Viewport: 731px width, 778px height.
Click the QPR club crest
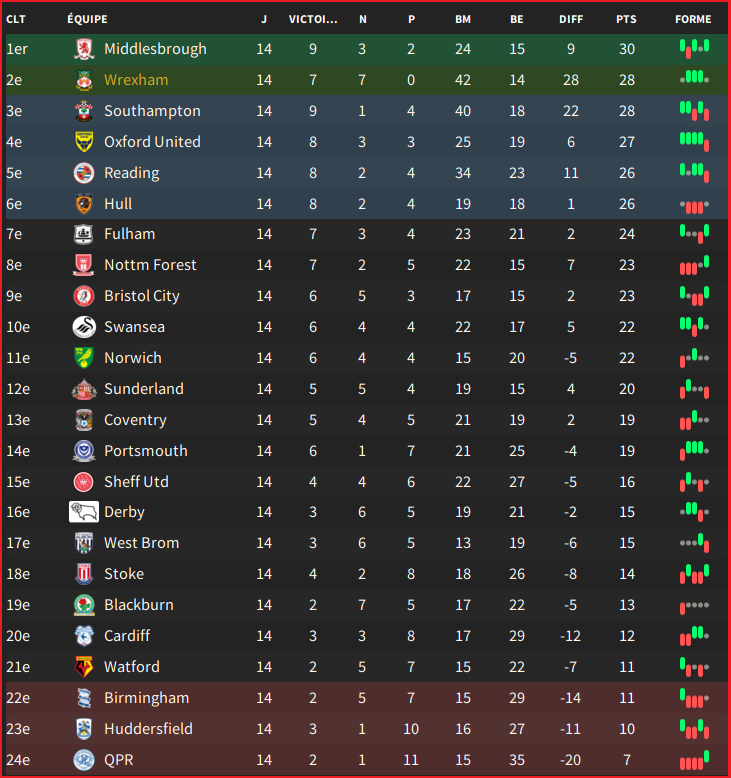pos(84,760)
